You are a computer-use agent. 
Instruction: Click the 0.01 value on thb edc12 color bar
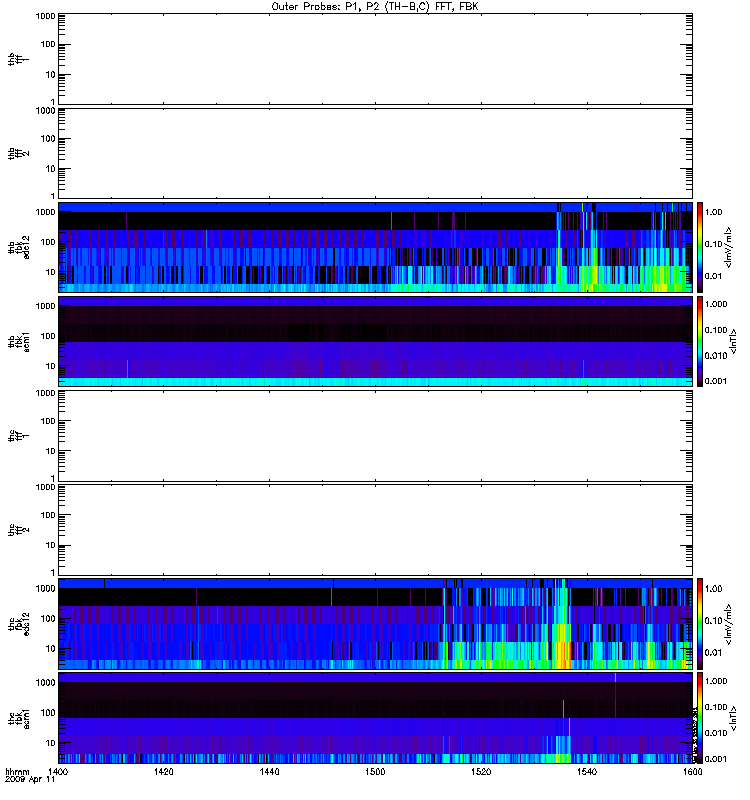coord(713,276)
